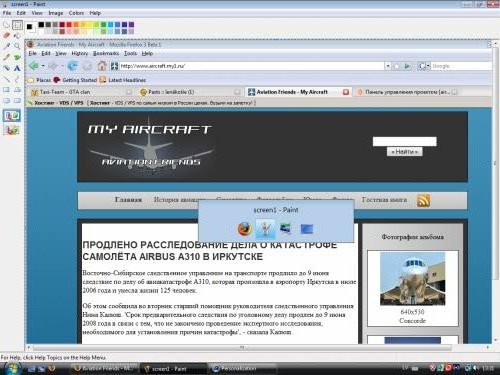Enable the opaque selection option

[x=12, y=116]
